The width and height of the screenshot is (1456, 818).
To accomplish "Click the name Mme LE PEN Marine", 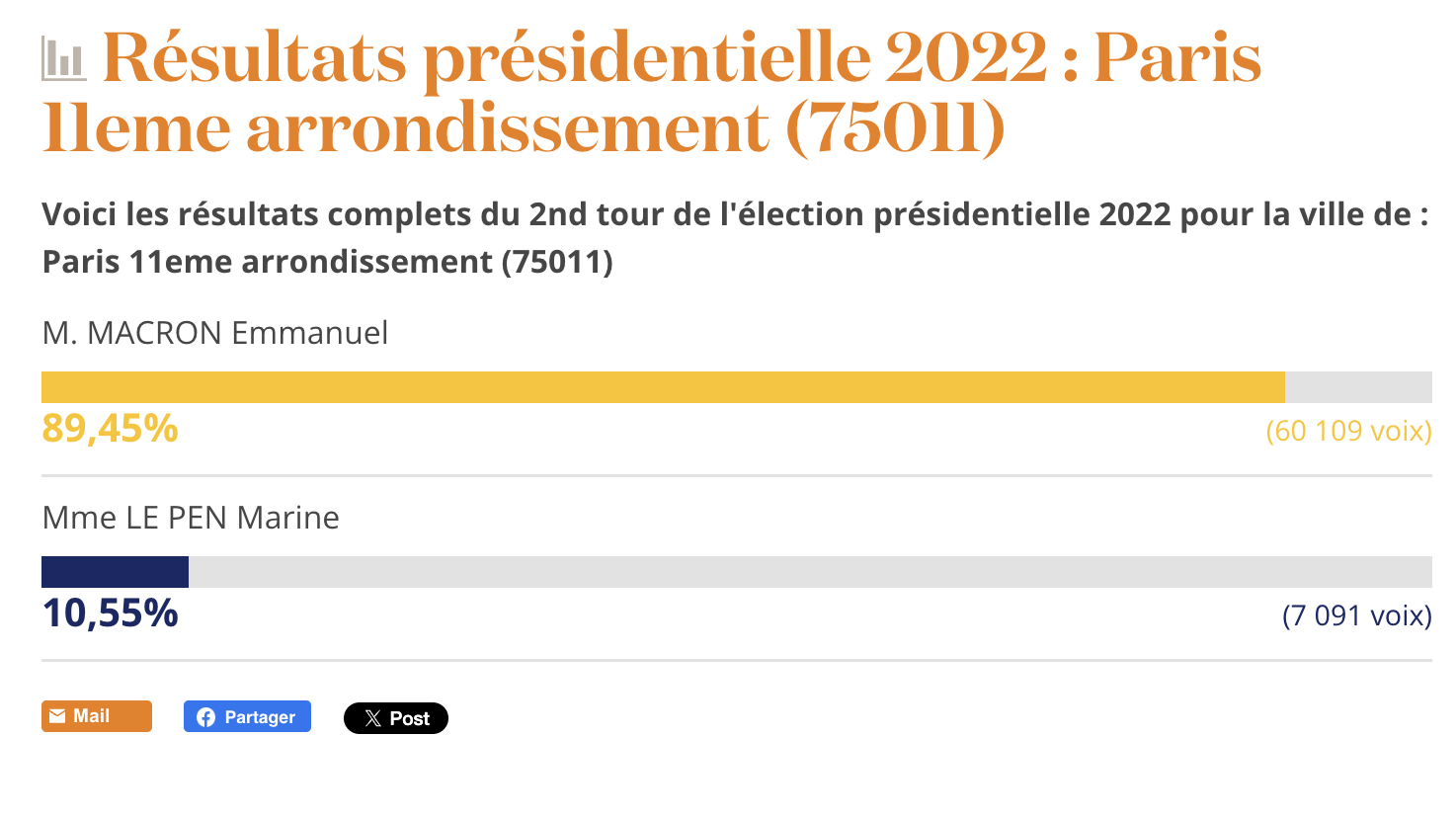I will 191,518.
